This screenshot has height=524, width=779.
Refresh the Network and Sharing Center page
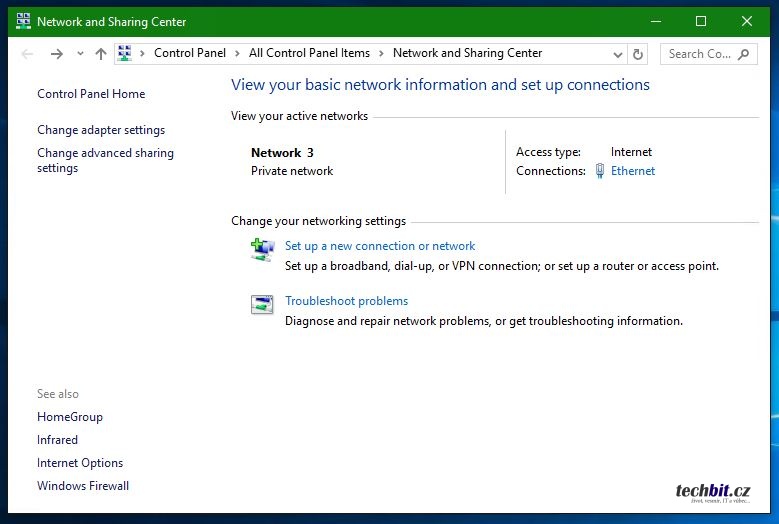[x=639, y=54]
